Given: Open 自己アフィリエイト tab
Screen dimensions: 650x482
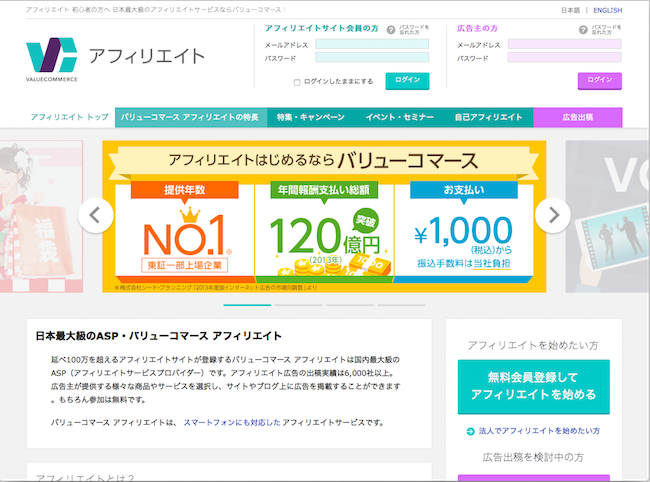Looking at the screenshot, I should pos(489,117).
